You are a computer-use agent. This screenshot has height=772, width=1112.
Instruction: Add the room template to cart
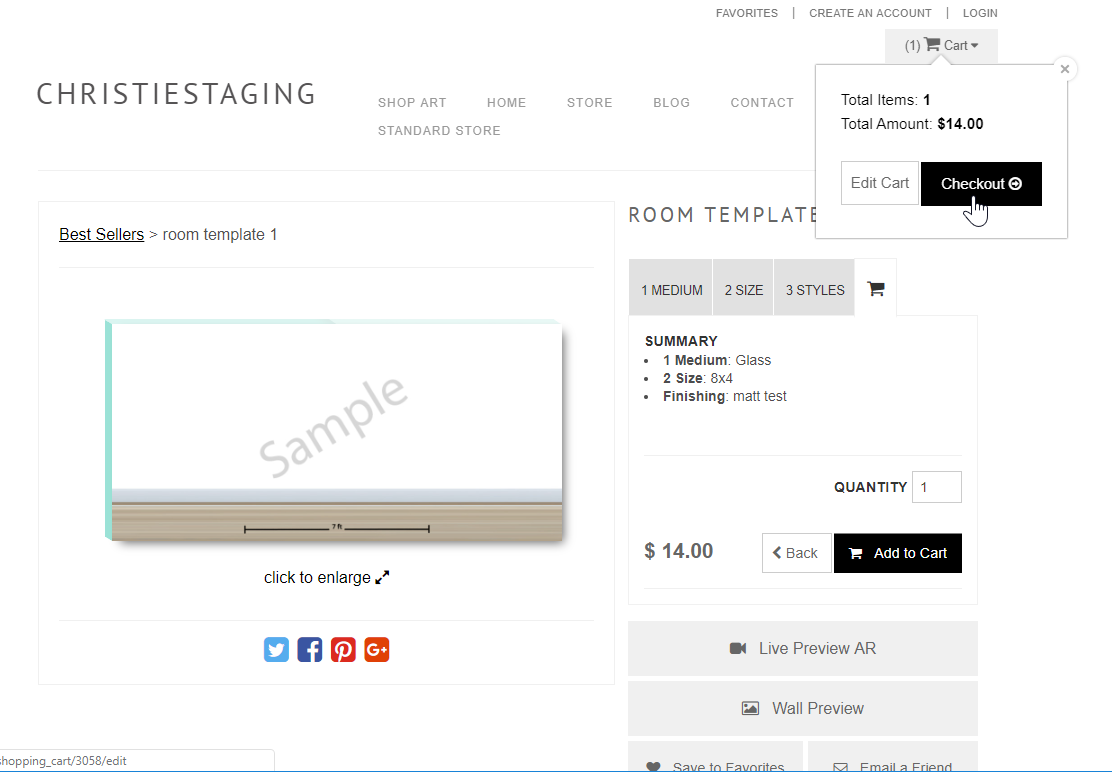click(x=897, y=552)
